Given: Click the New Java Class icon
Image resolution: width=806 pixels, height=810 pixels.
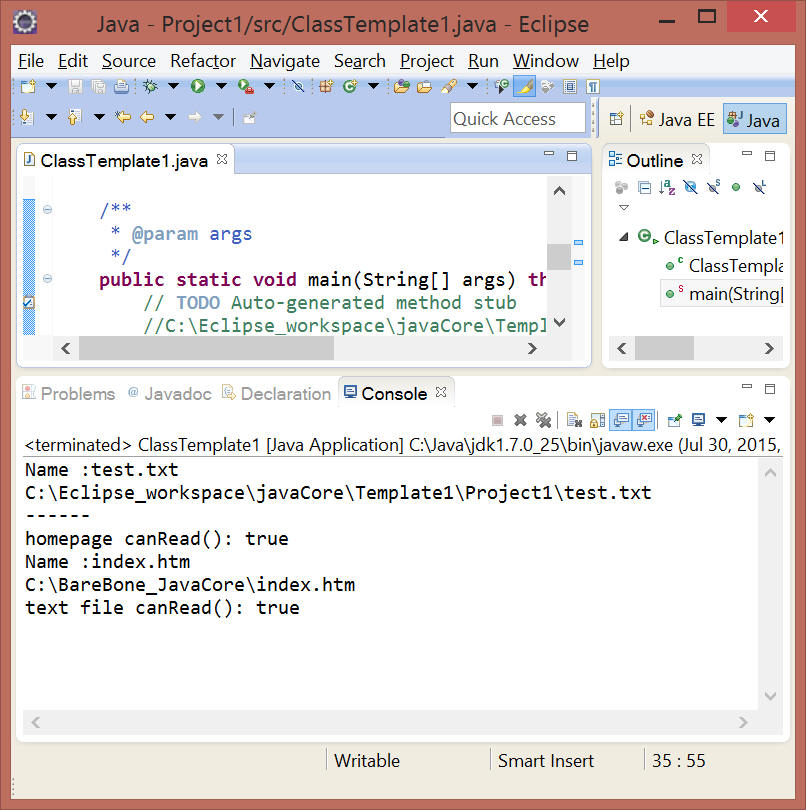Looking at the screenshot, I should point(350,86).
